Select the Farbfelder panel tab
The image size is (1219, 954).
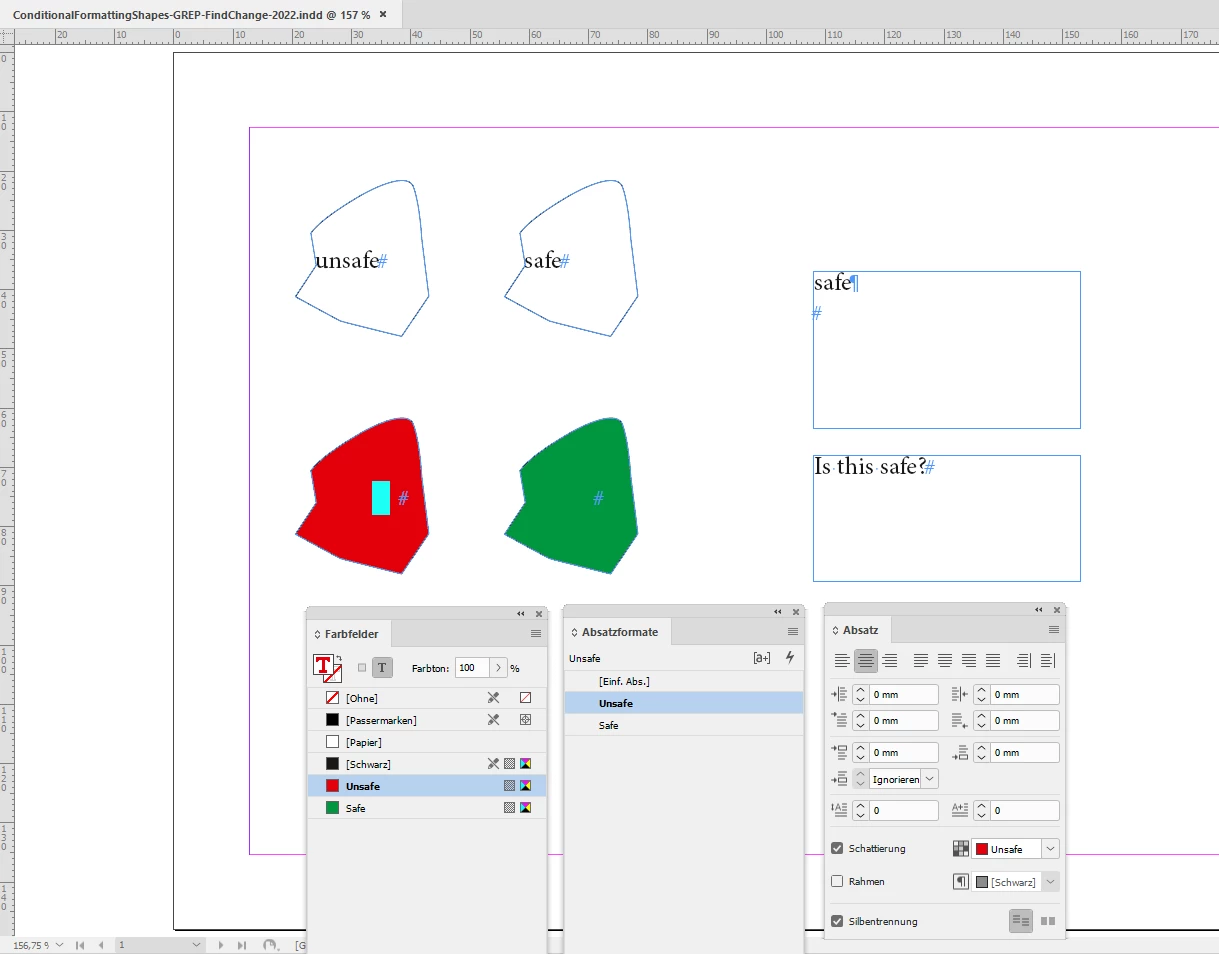tap(351, 634)
